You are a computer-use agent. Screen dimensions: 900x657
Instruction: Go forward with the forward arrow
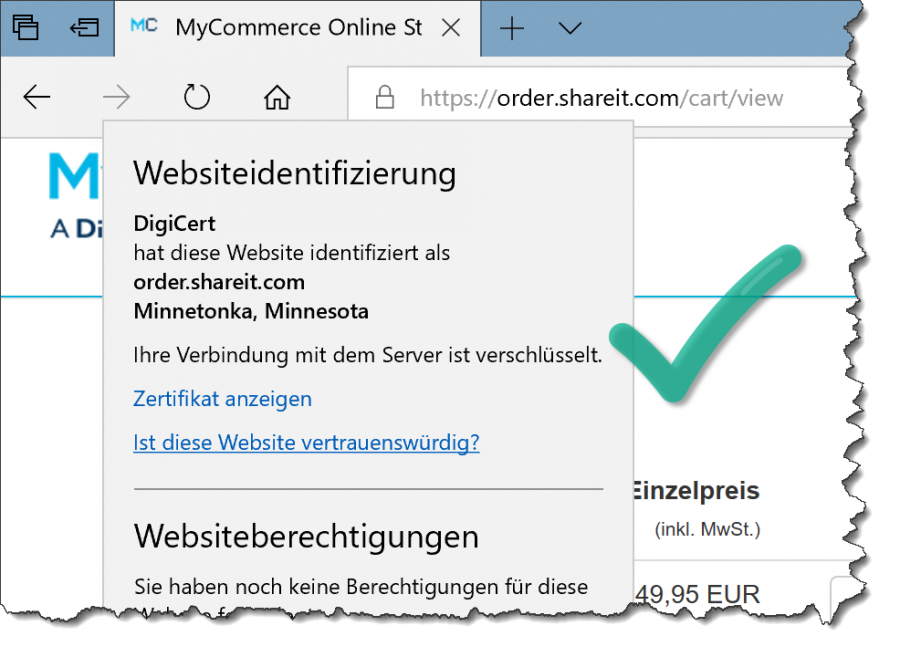click(x=117, y=97)
